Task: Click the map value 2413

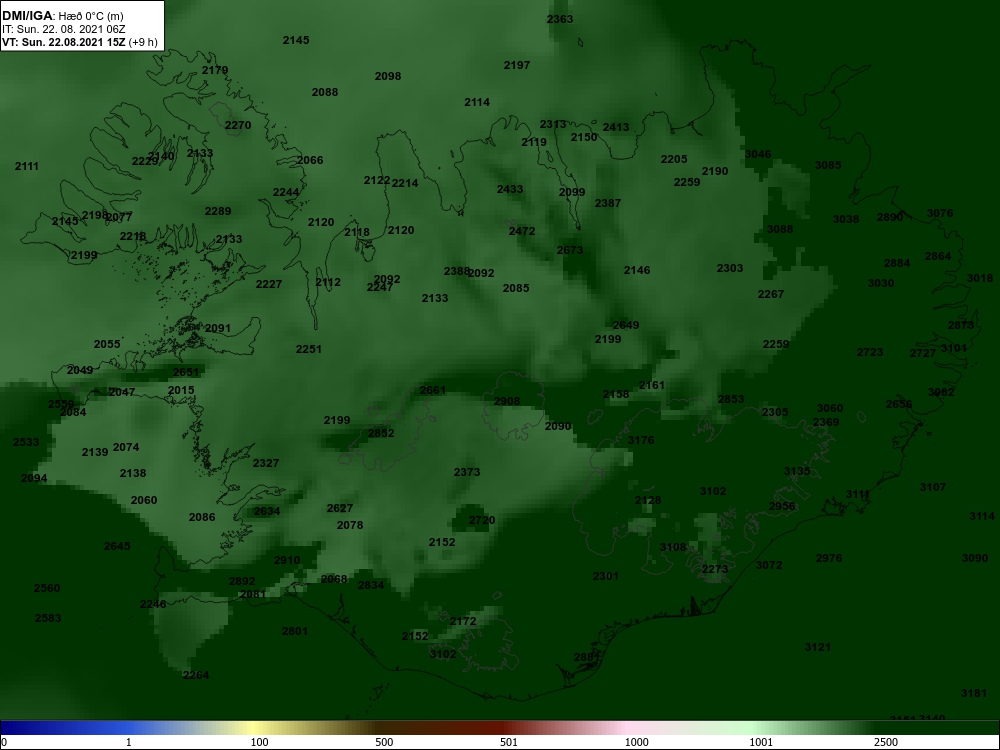Action: click(x=616, y=127)
